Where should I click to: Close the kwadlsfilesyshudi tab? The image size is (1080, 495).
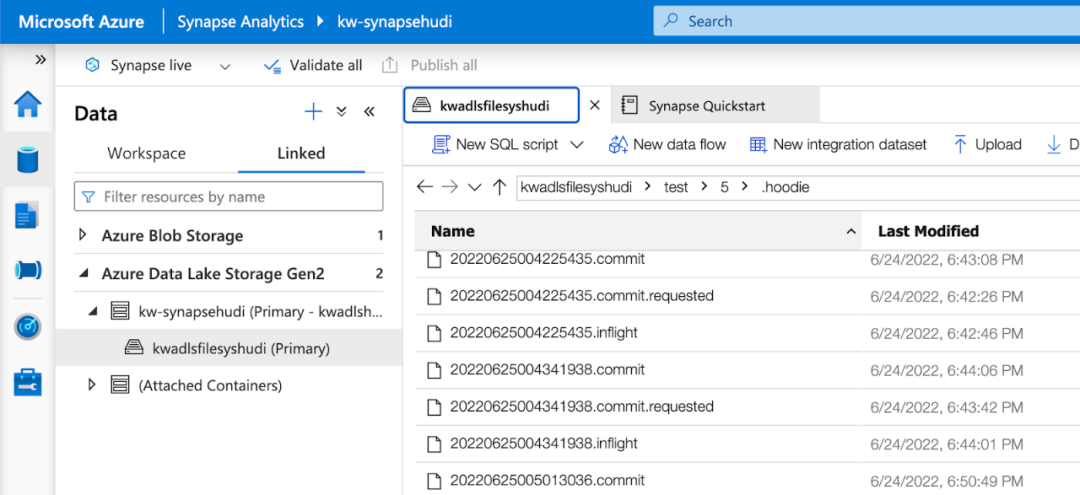[594, 105]
